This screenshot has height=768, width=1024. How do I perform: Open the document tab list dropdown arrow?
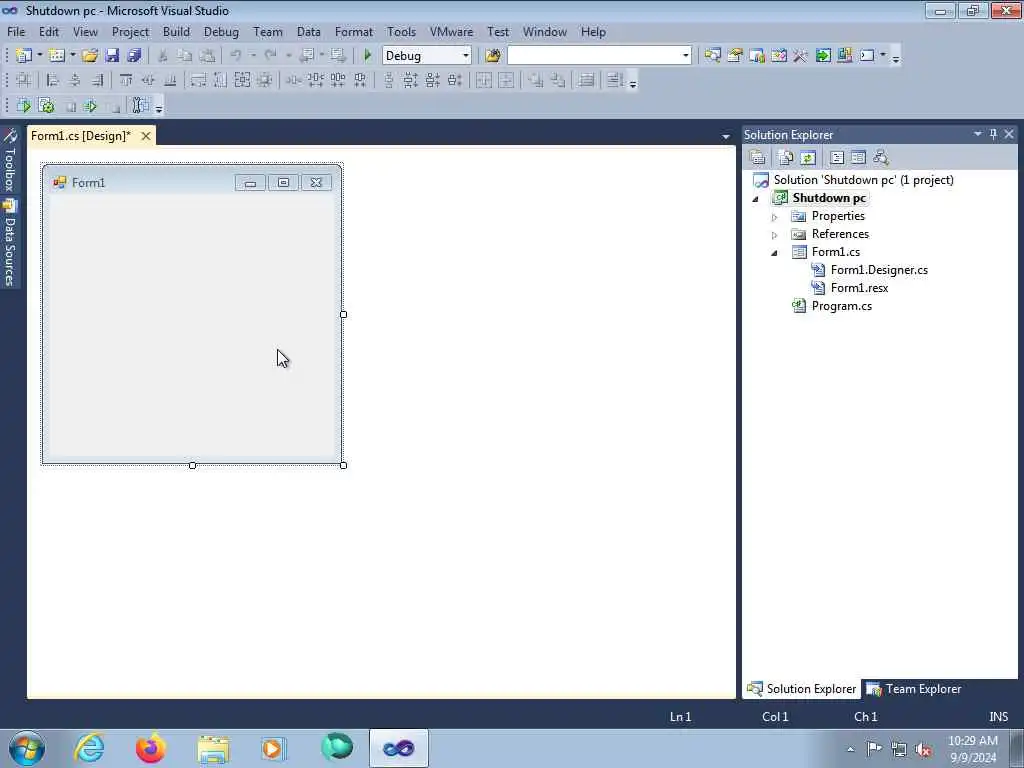(x=726, y=136)
